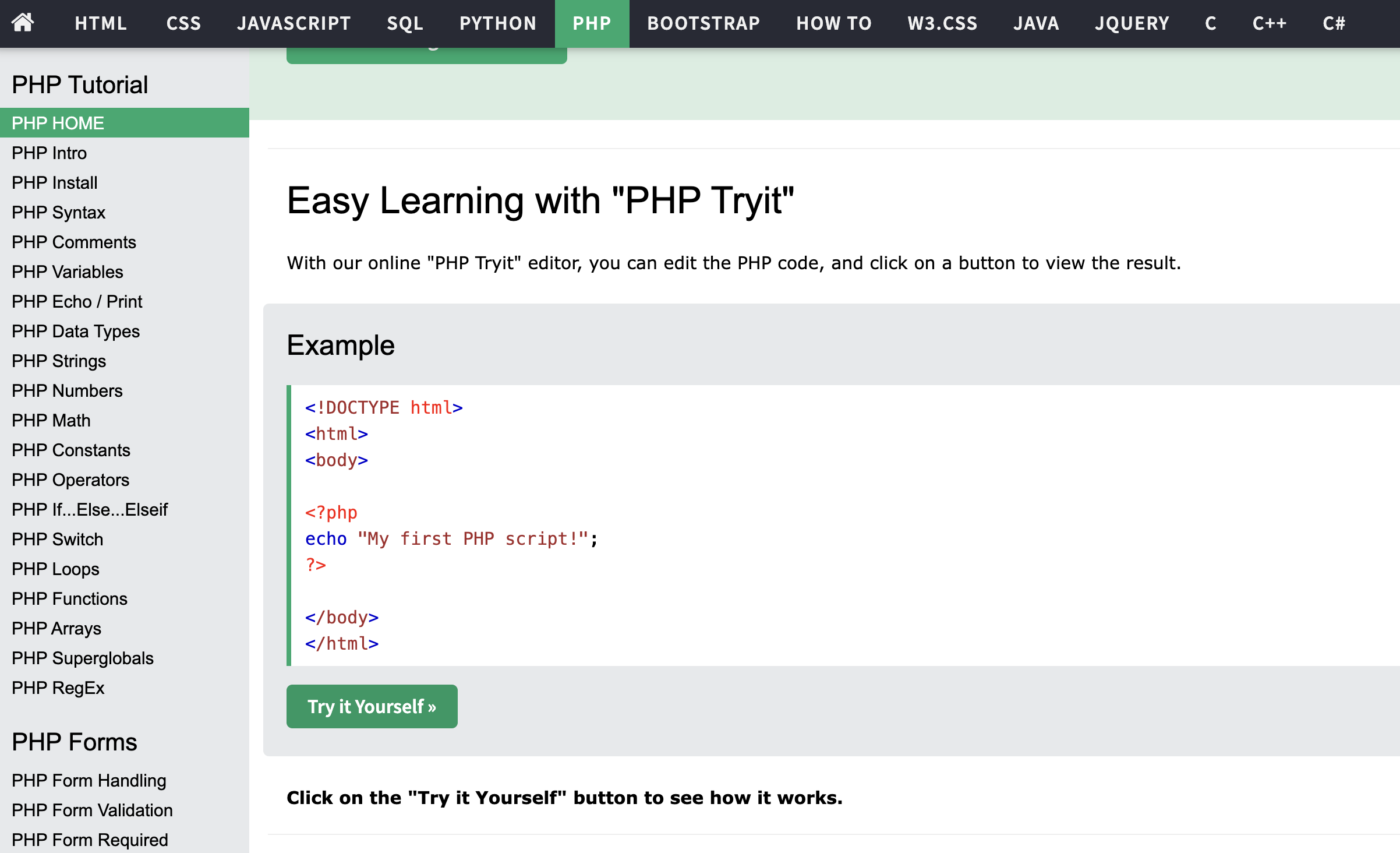Navigate to PHP Syntax

[x=58, y=212]
